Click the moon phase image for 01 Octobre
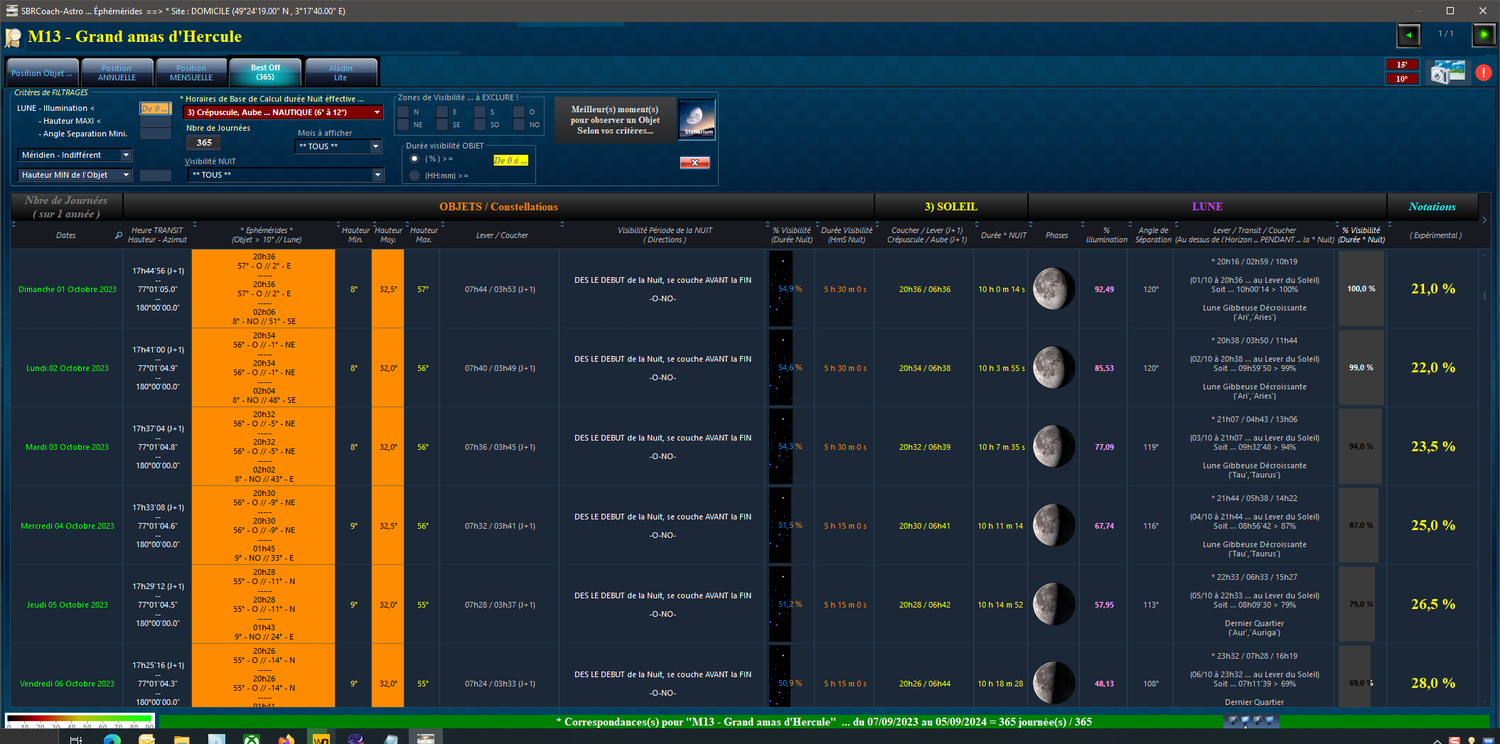This screenshot has height=744, width=1500. [x=1054, y=289]
